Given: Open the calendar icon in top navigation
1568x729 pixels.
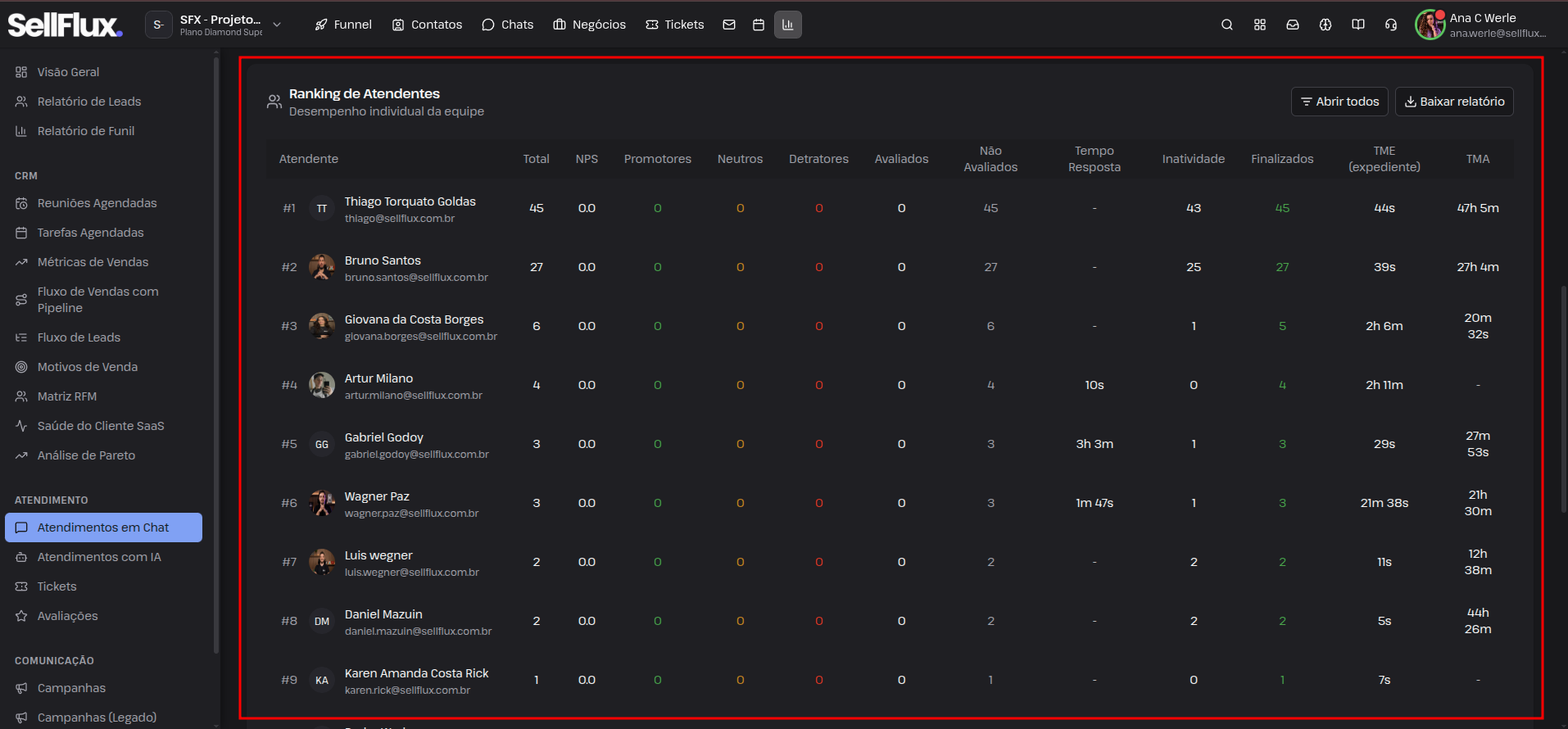Looking at the screenshot, I should point(759,25).
